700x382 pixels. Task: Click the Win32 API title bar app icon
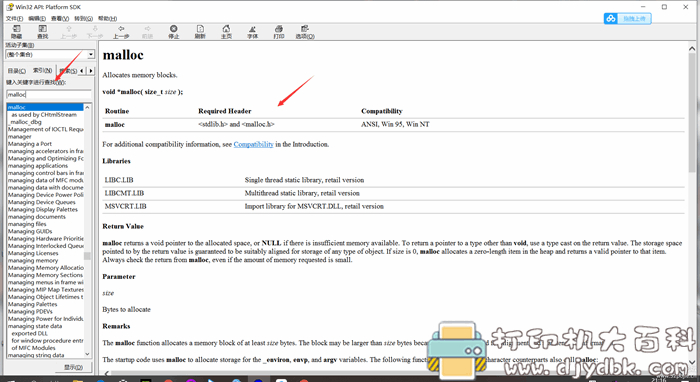[x=9, y=7]
